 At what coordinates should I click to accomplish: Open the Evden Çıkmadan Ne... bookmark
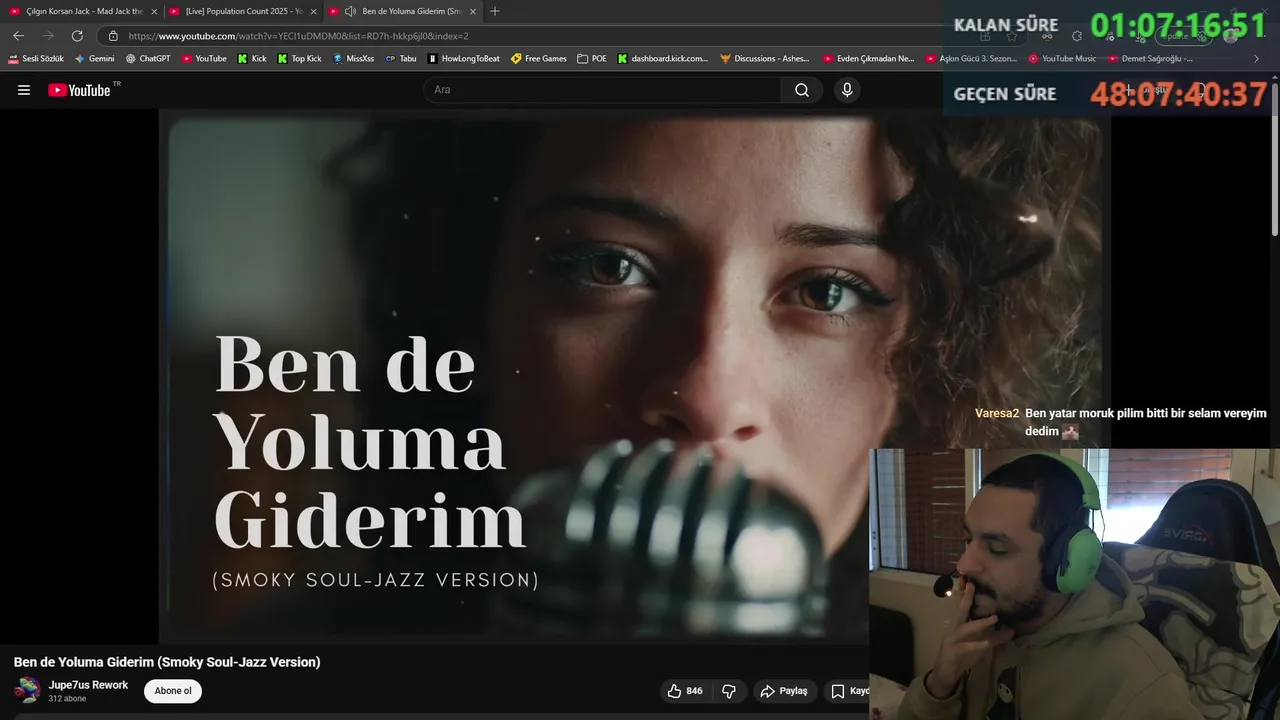pyautogui.click(x=869, y=59)
